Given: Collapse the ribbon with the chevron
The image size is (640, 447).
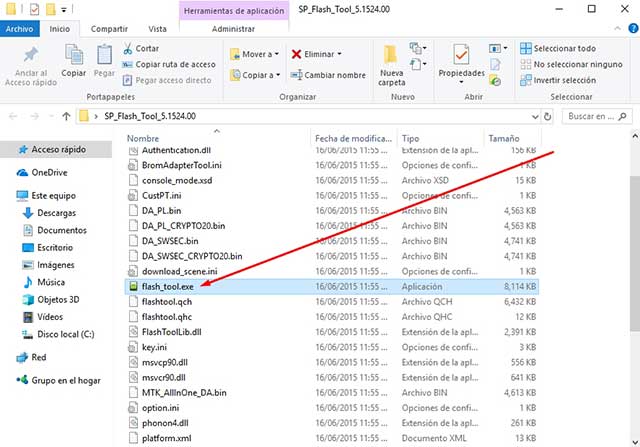Looking at the screenshot, I should [617, 29].
